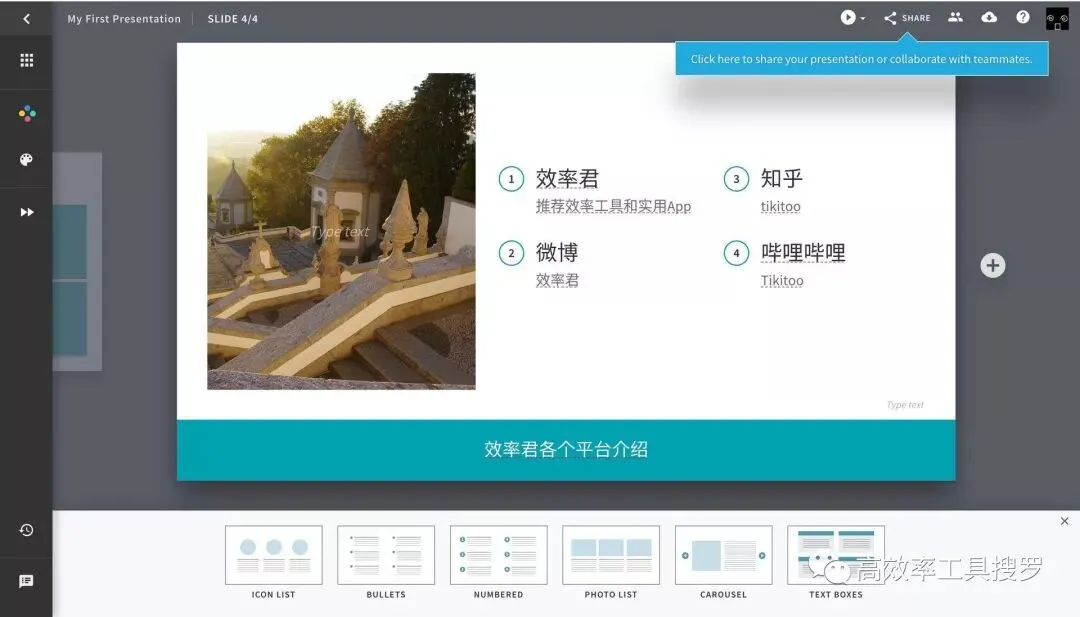Click the bottom-right Type text footer
1080x617 pixels.
point(905,405)
